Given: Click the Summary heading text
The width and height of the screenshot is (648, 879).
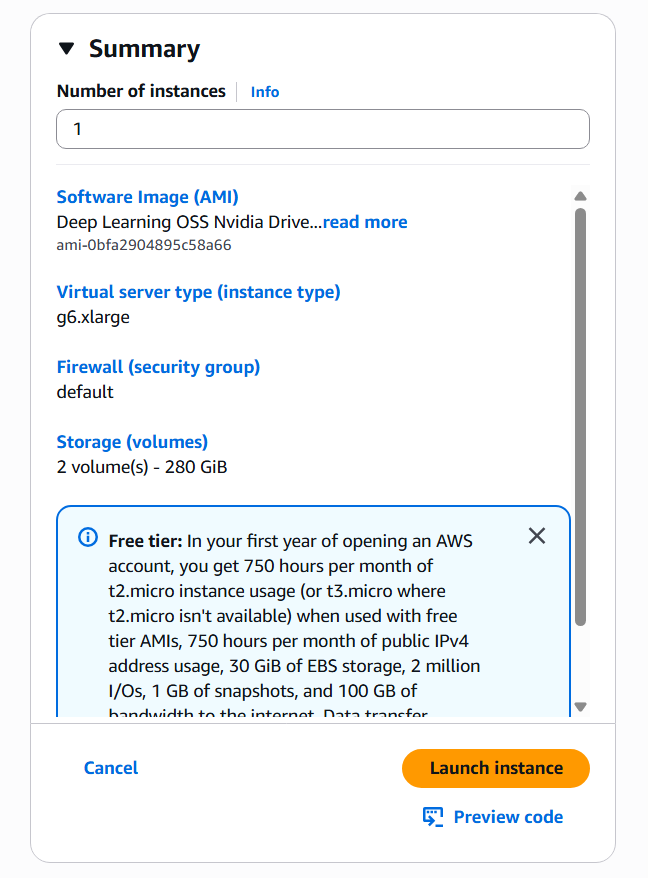Looking at the screenshot, I should click(x=144, y=49).
